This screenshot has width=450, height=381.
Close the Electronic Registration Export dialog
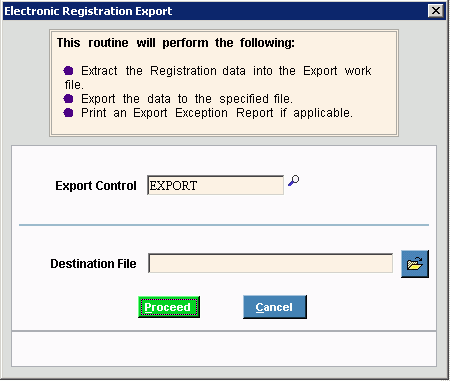pyautogui.click(x=436, y=11)
